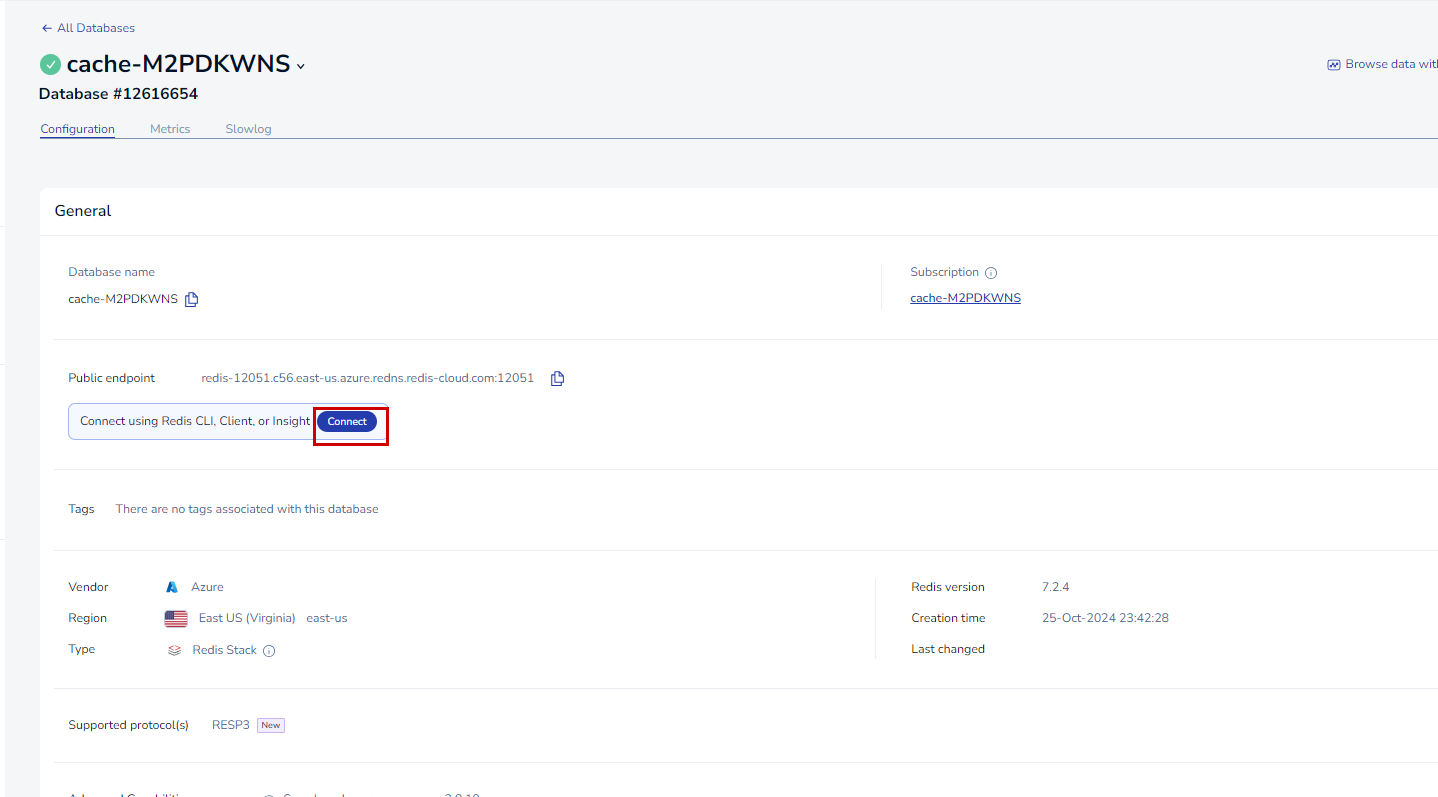This screenshot has height=797, width=1438.
Task: Click the Azure vendor logo
Action: 172,587
